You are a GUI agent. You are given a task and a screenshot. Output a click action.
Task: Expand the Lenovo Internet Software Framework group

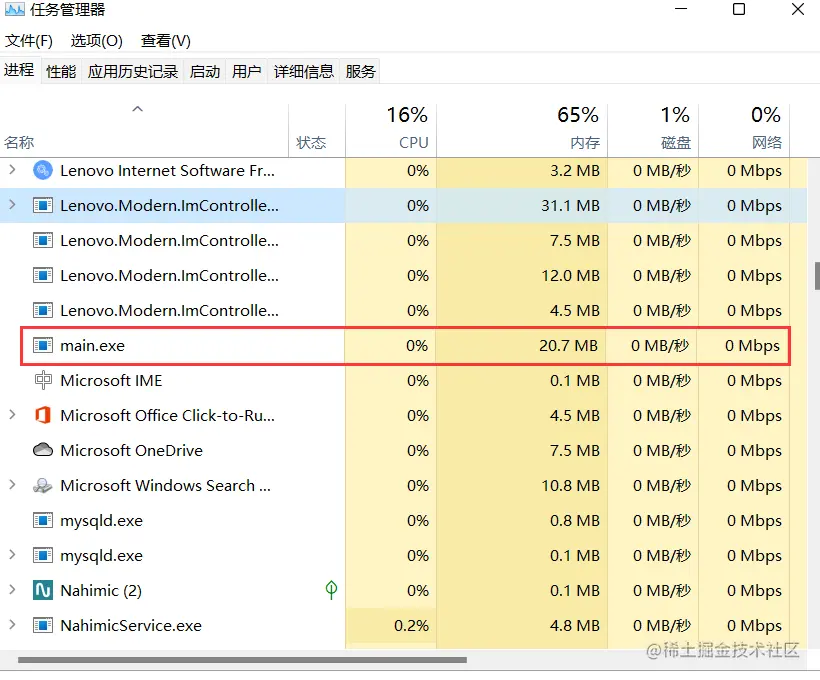pyautogui.click(x=13, y=169)
